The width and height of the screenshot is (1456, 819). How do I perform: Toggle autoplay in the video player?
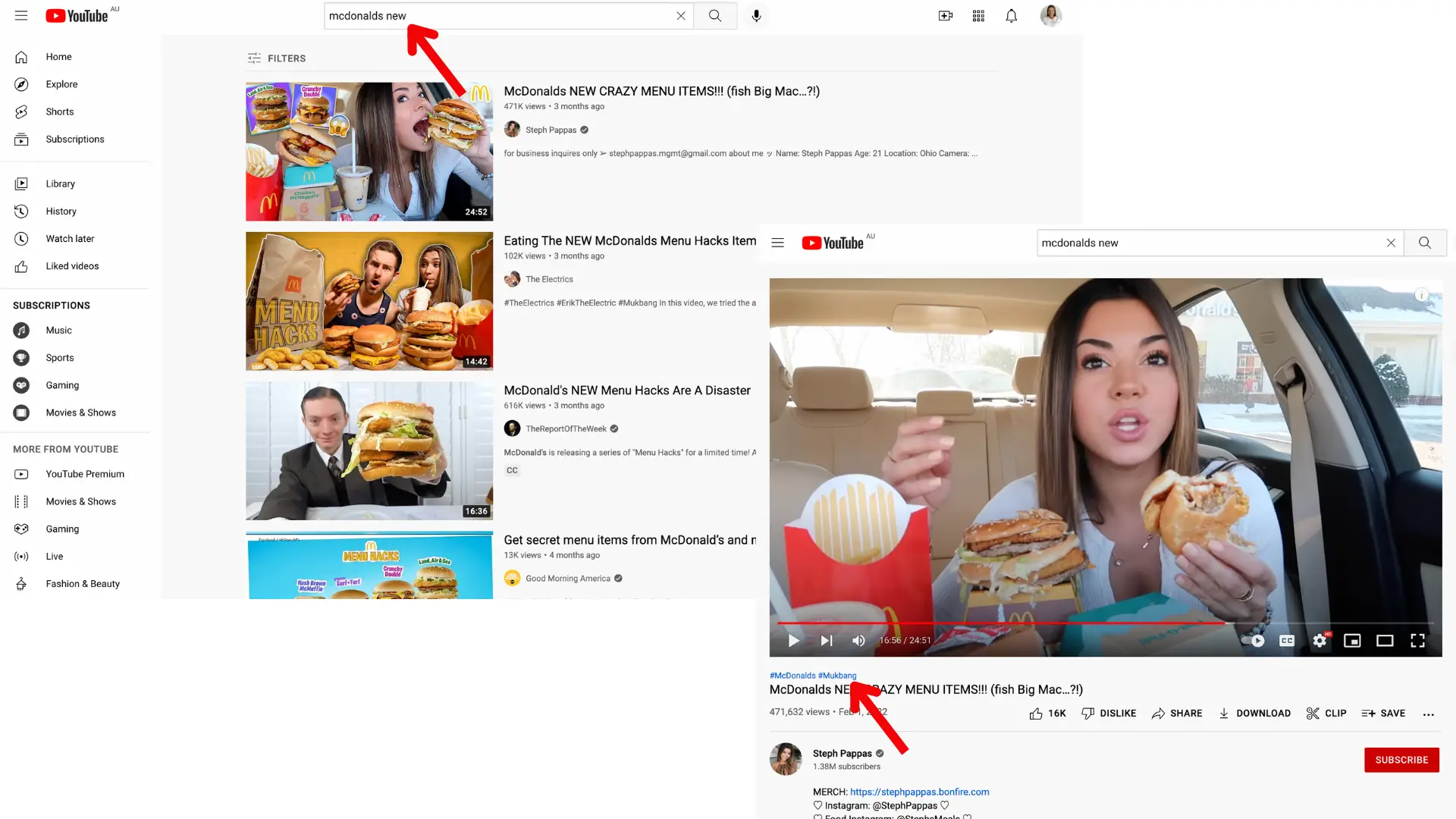(1257, 641)
